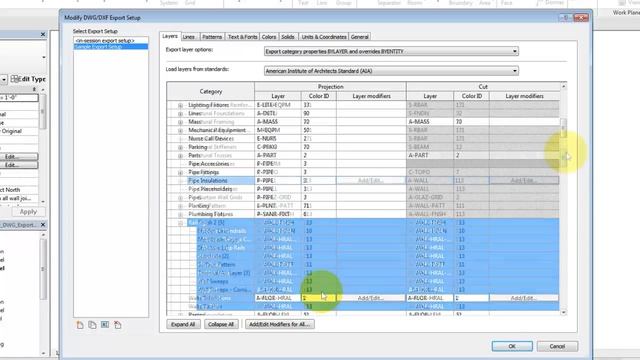Click the Cut A-PART layer cell
640x360 pixels.
(x=430, y=156)
